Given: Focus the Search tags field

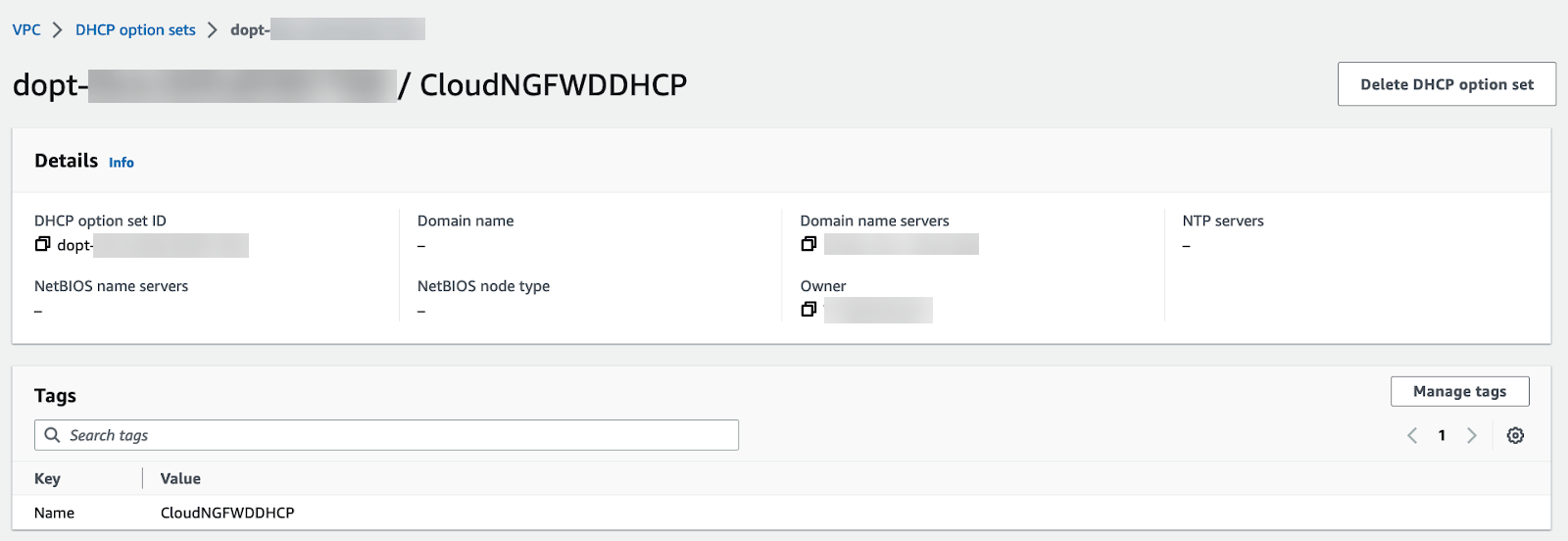Looking at the screenshot, I should coord(392,435).
